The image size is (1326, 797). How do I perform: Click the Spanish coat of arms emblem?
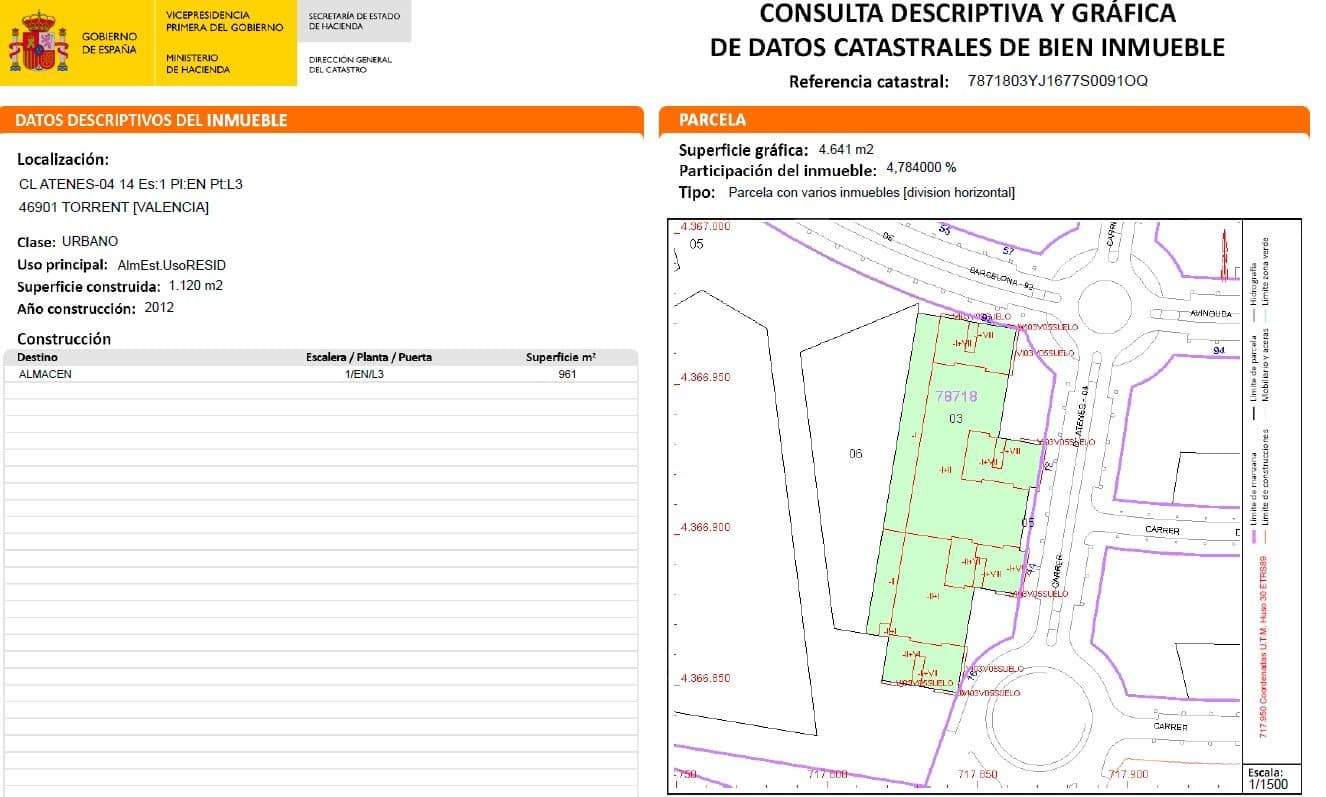(x=40, y=41)
